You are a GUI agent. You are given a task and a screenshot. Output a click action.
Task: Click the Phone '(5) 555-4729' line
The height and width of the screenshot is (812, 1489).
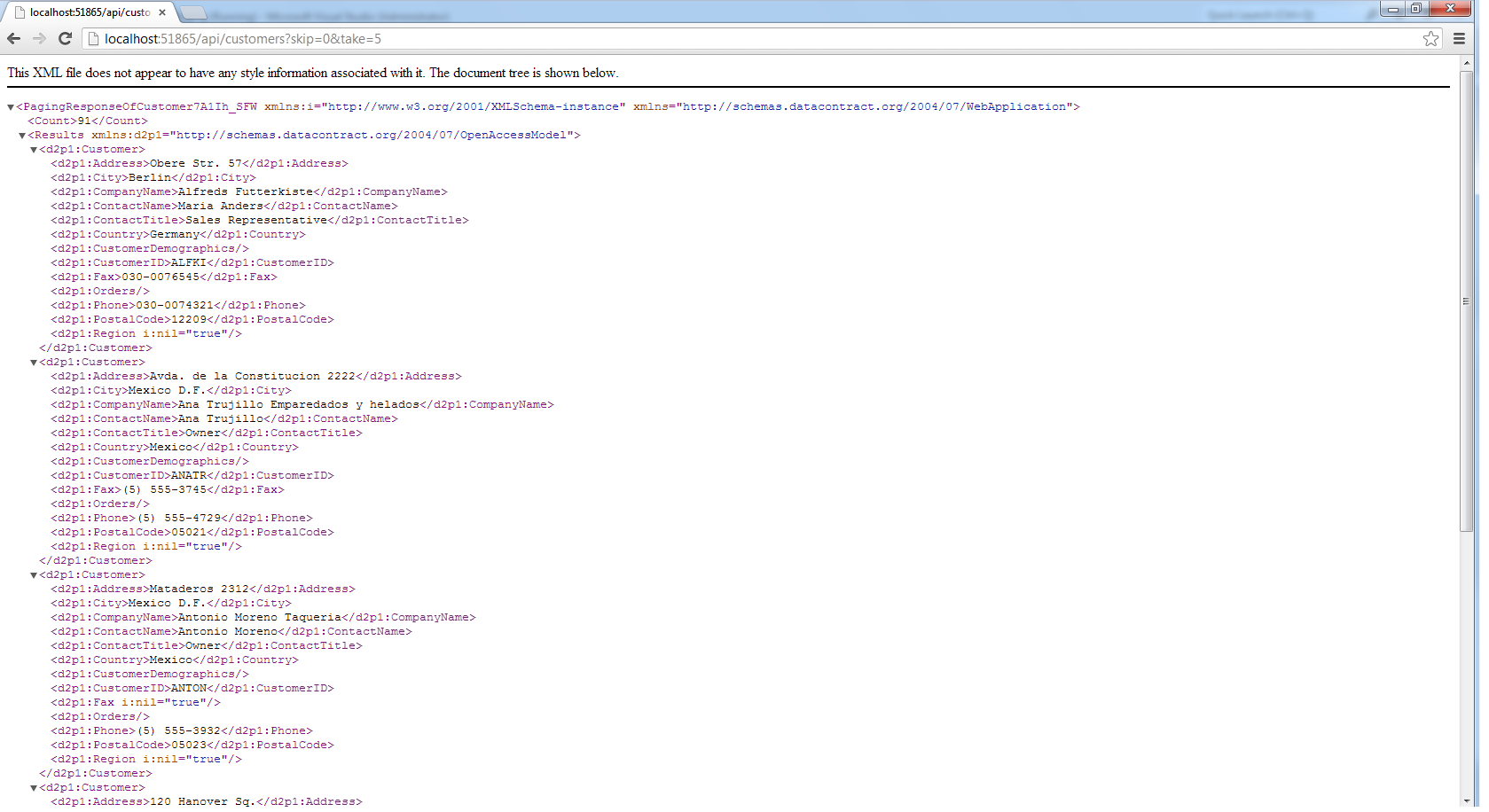tap(182, 519)
